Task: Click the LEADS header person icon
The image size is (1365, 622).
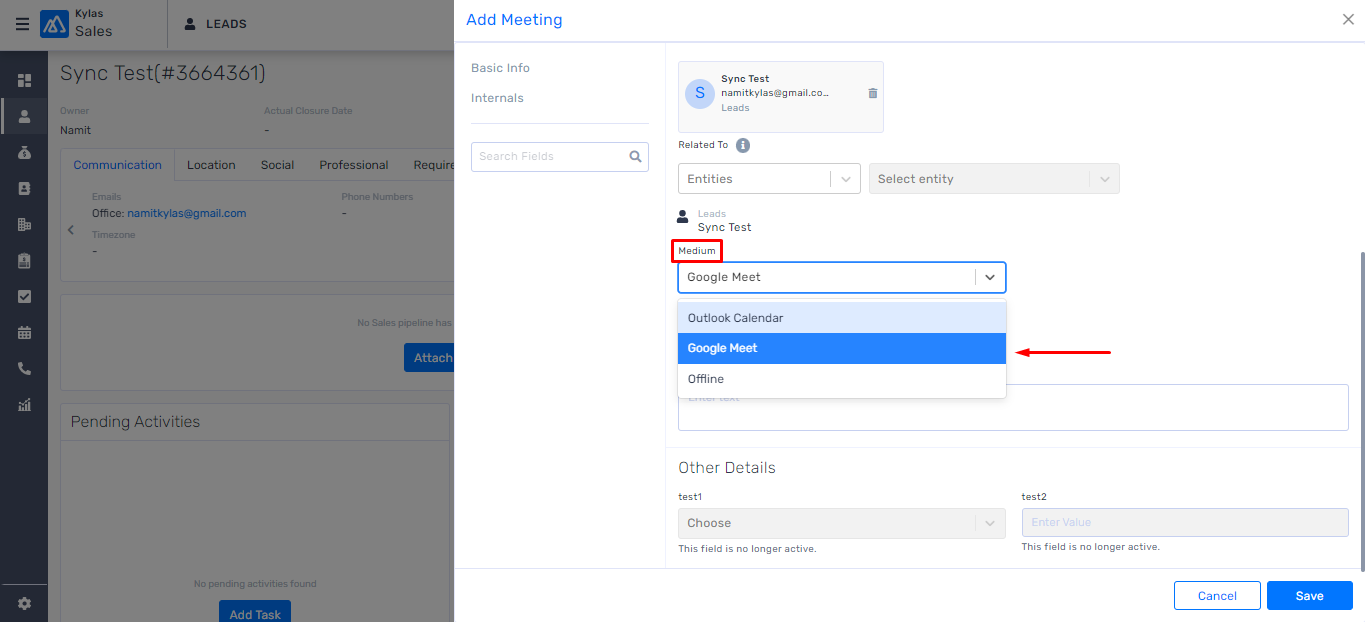Action: [x=190, y=24]
